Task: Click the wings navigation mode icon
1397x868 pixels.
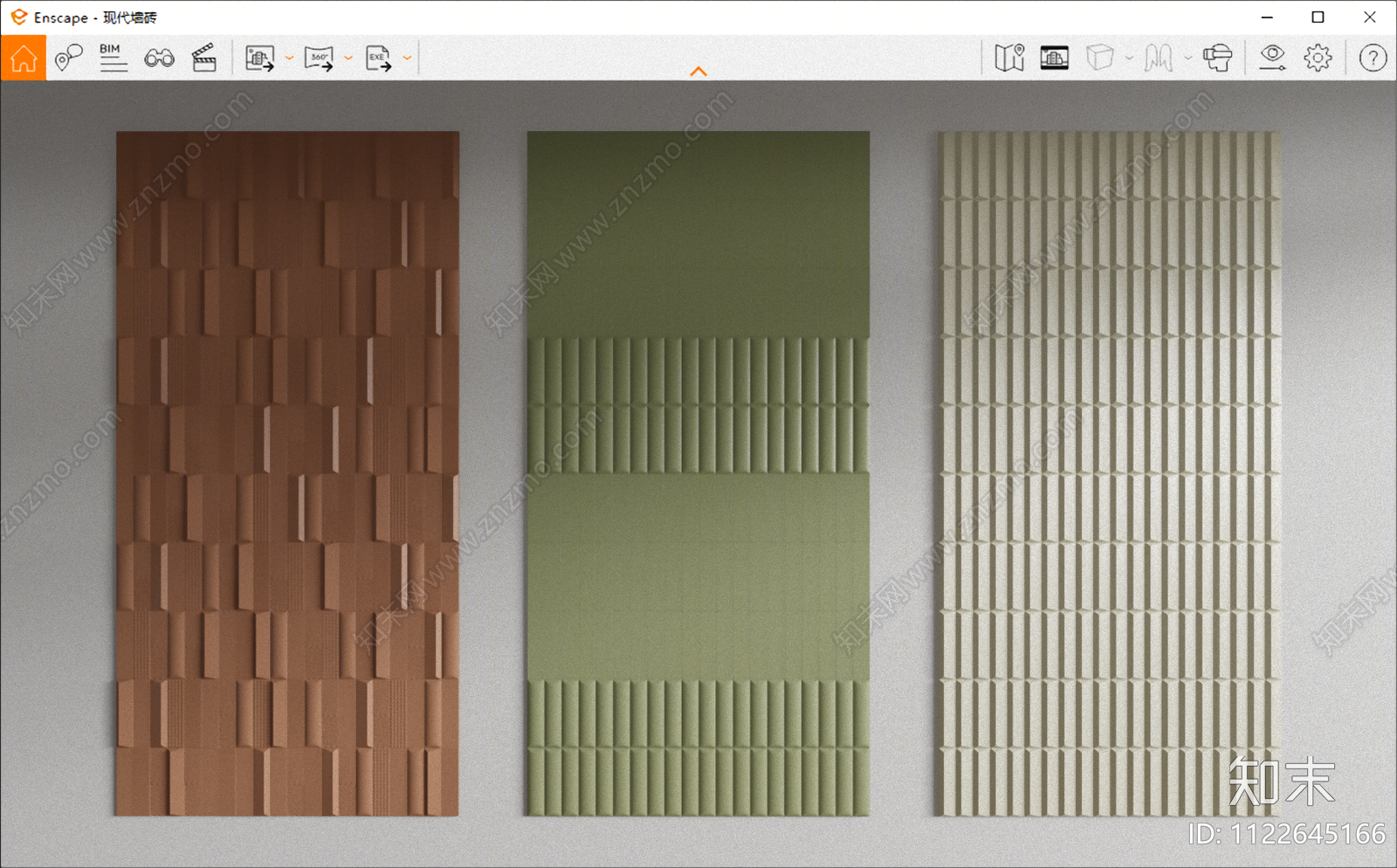Action: pos(1159,59)
